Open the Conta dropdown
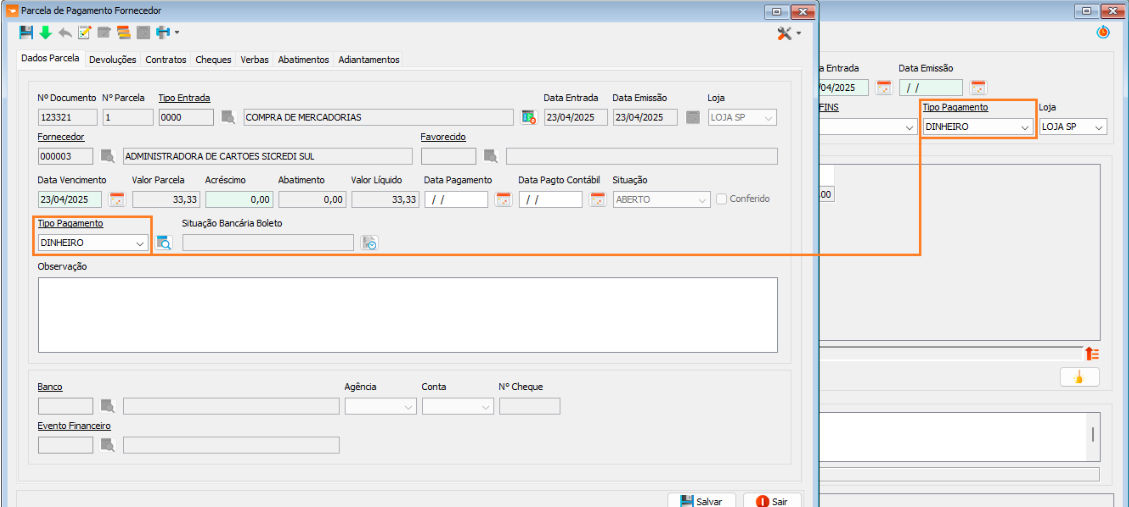 pos(485,407)
